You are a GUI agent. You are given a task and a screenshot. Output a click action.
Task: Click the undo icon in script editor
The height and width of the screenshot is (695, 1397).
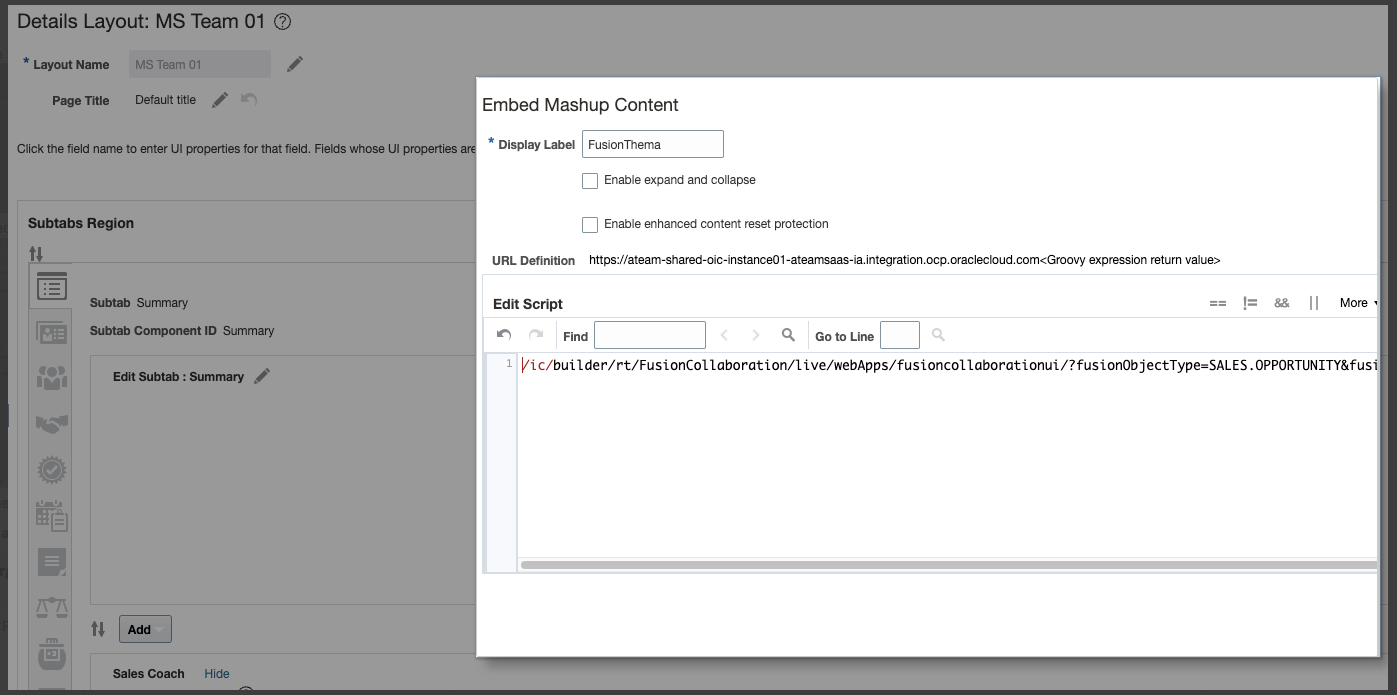[x=504, y=335]
